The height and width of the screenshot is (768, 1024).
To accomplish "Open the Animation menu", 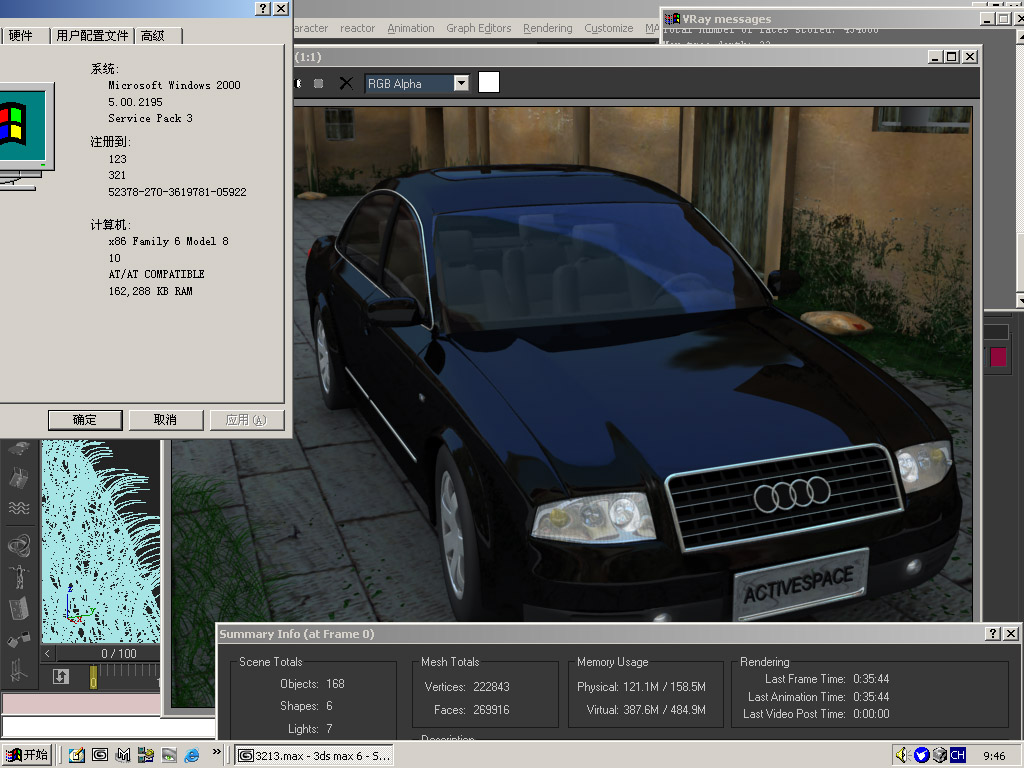I will (411, 28).
